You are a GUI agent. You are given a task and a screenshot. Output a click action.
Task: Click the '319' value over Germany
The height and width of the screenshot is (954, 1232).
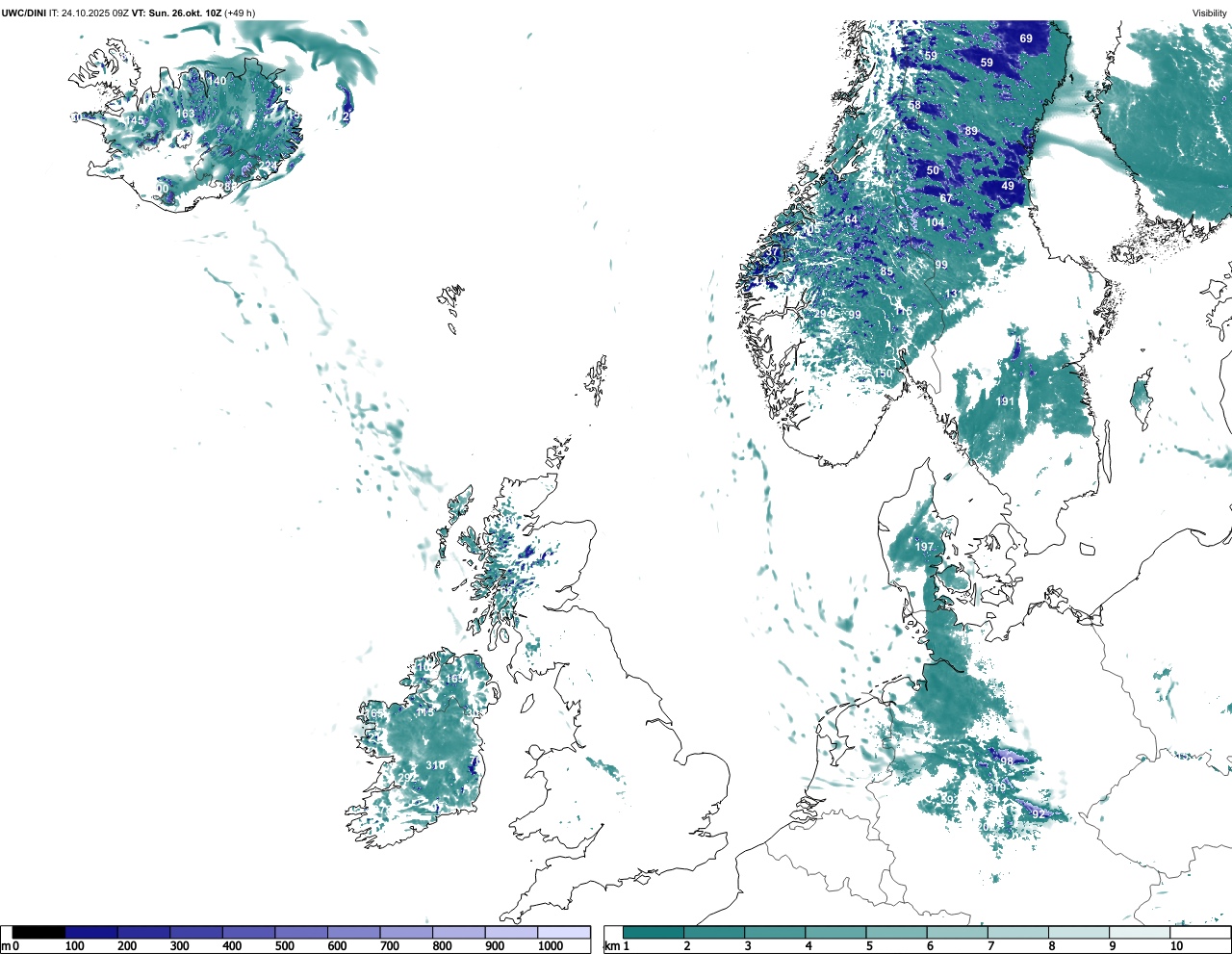[996, 787]
